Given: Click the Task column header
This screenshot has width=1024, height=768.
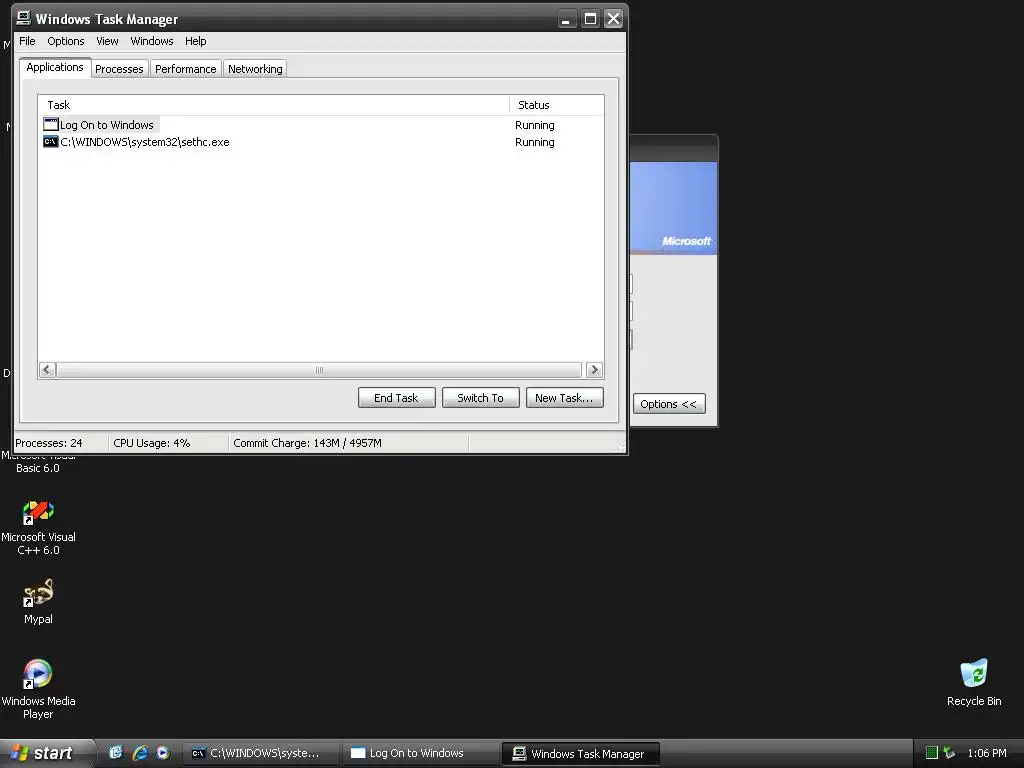Looking at the screenshot, I should coord(274,105).
